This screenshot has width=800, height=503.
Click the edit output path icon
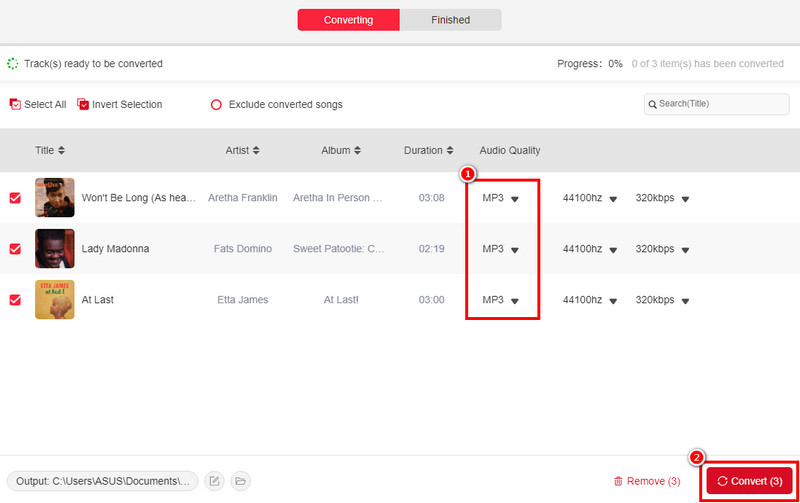214,481
